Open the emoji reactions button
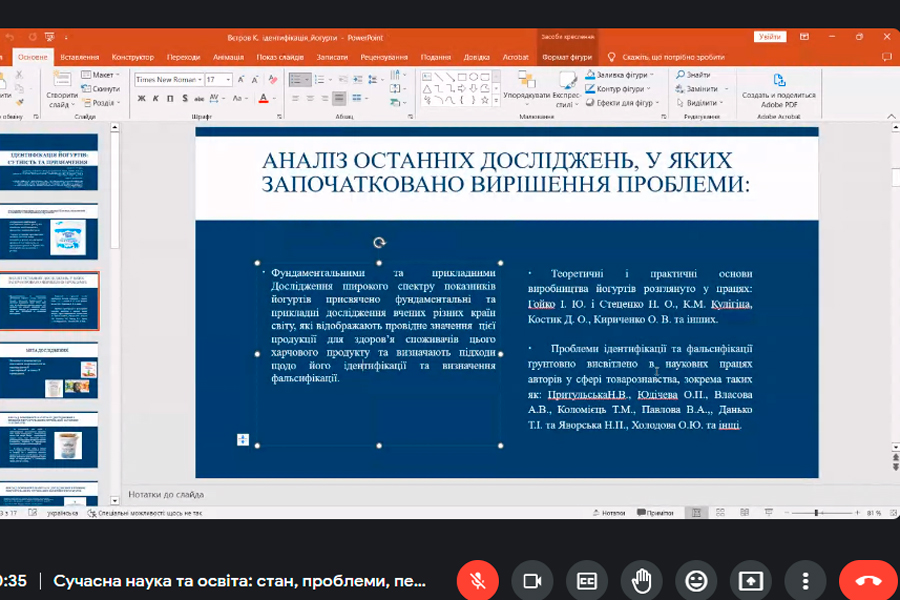Image resolution: width=900 pixels, height=600 pixels. (x=696, y=580)
